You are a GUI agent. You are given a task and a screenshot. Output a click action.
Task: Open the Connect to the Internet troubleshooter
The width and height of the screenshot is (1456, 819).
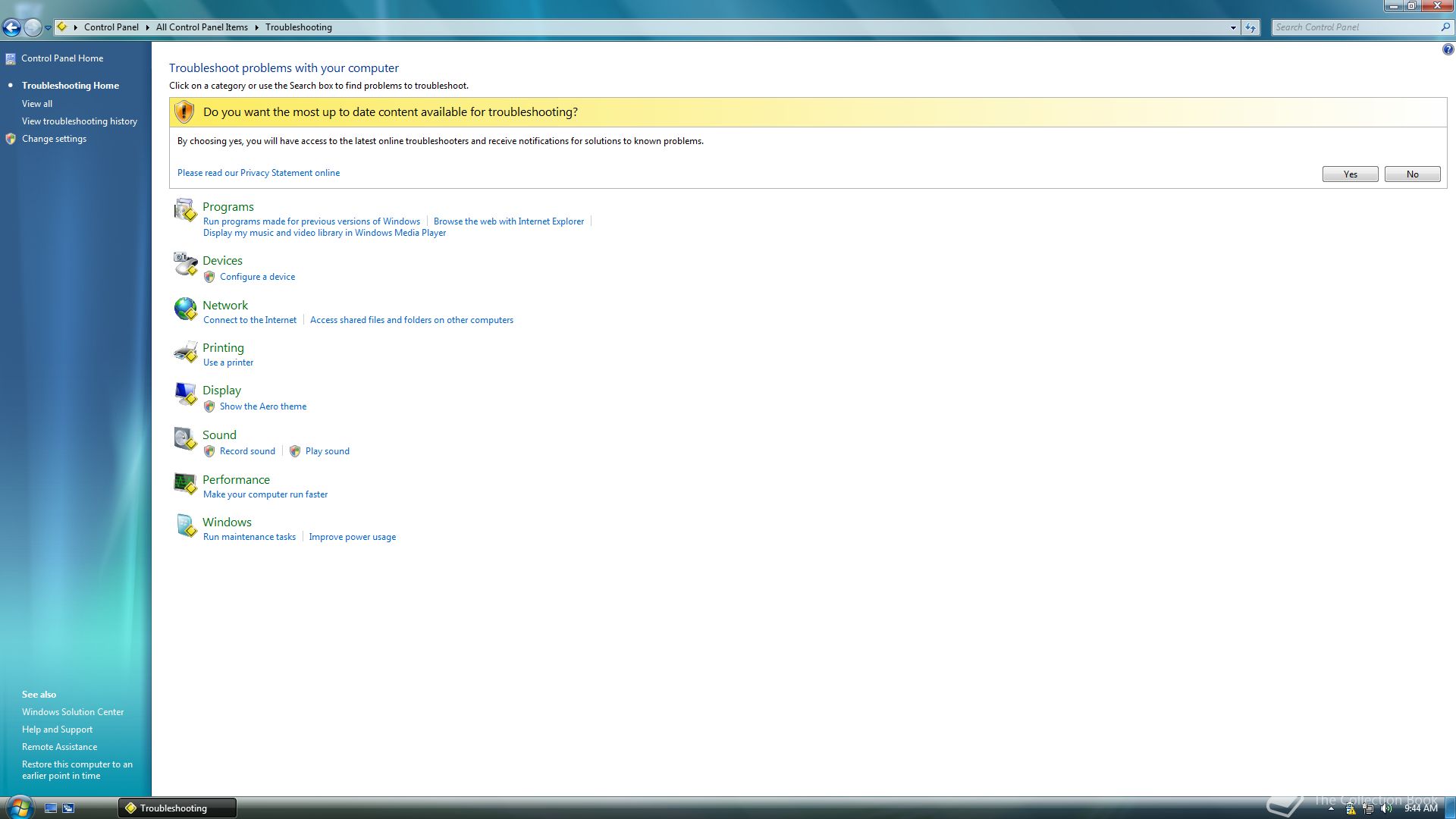point(249,320)
